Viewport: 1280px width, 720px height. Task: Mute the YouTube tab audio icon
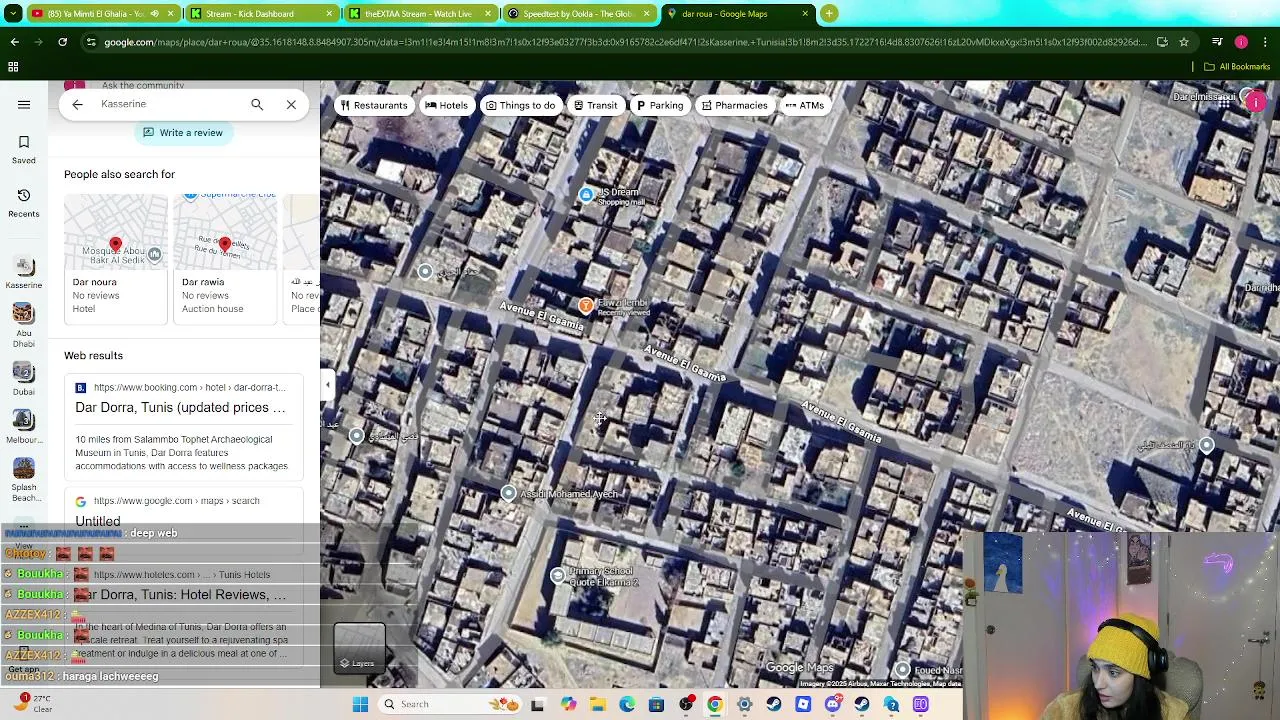[x=154, y=14]
